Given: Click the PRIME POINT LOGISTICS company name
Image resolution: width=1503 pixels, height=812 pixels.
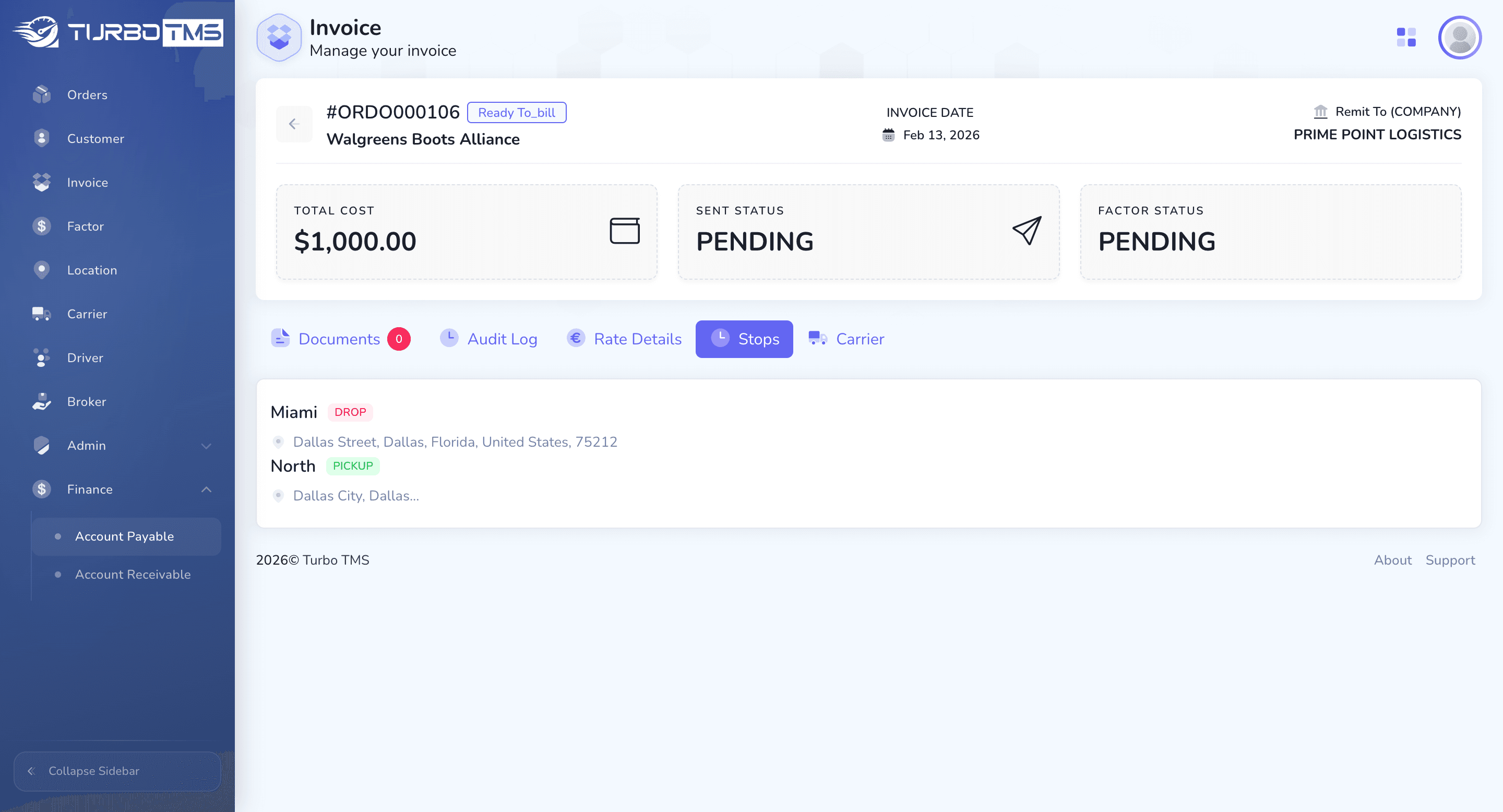Looking at the screenshot, I should [1377, 134].
